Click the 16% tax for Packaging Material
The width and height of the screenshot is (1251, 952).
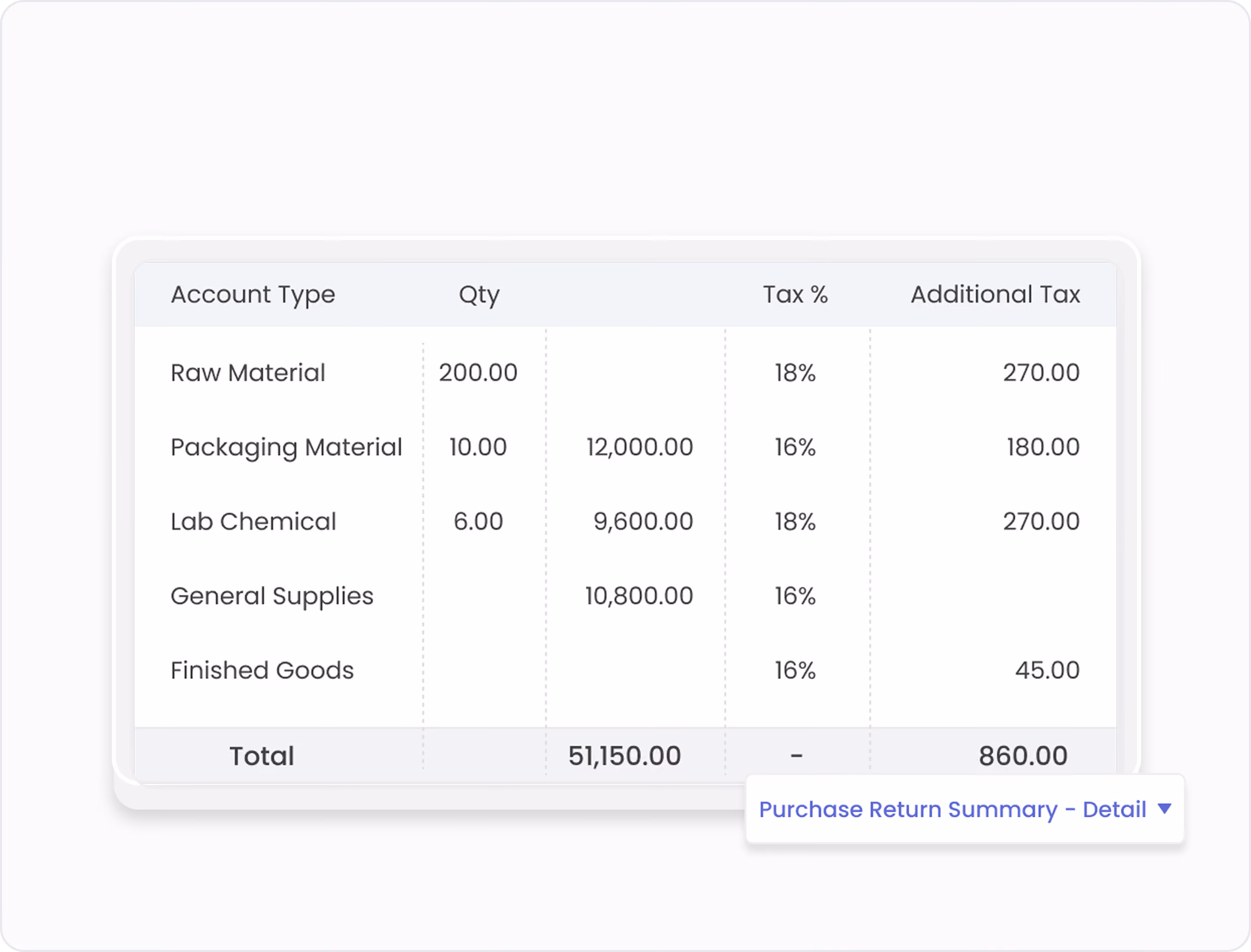click(x=795, y=447)
